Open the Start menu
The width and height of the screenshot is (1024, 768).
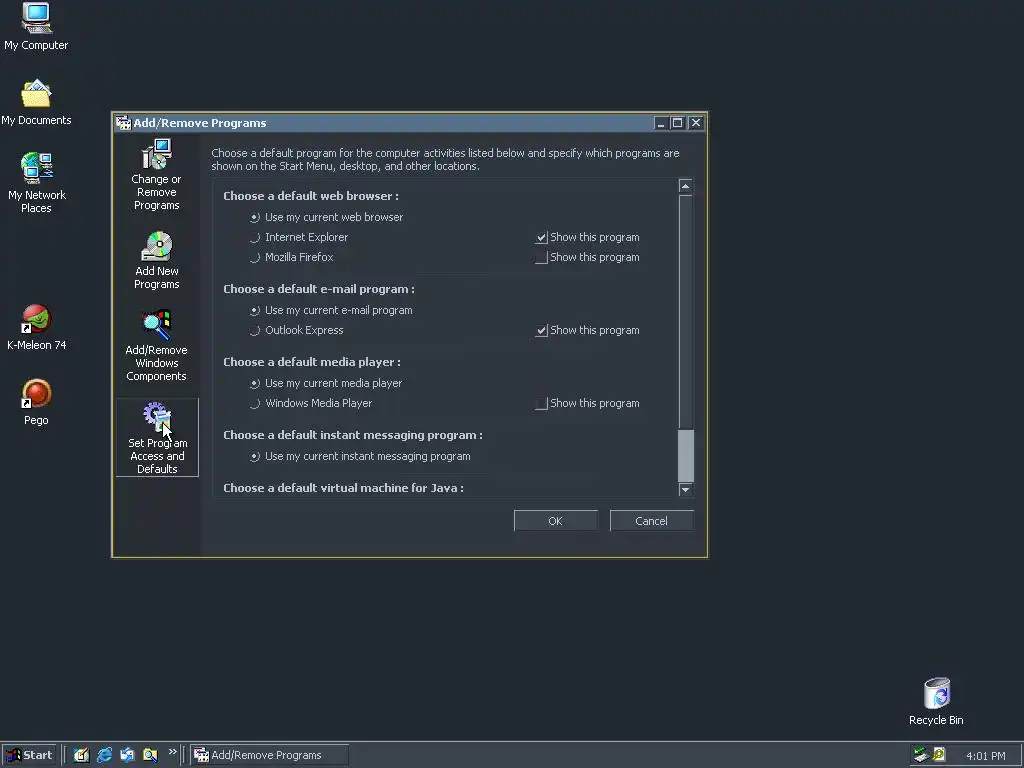[x=29, y=755]
